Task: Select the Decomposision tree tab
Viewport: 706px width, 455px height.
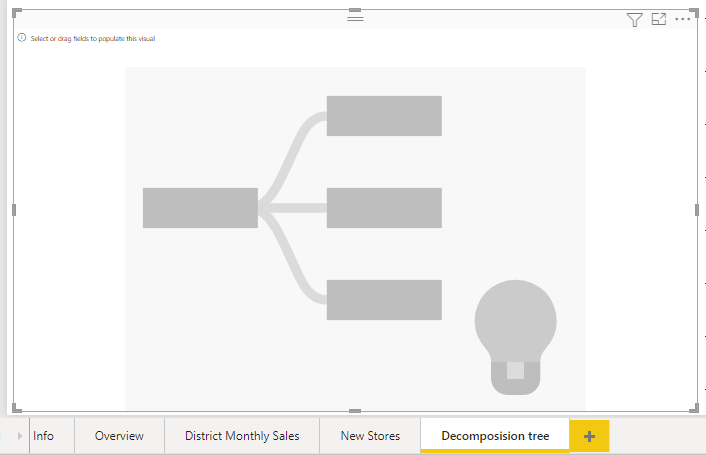Action: point(495,436)
